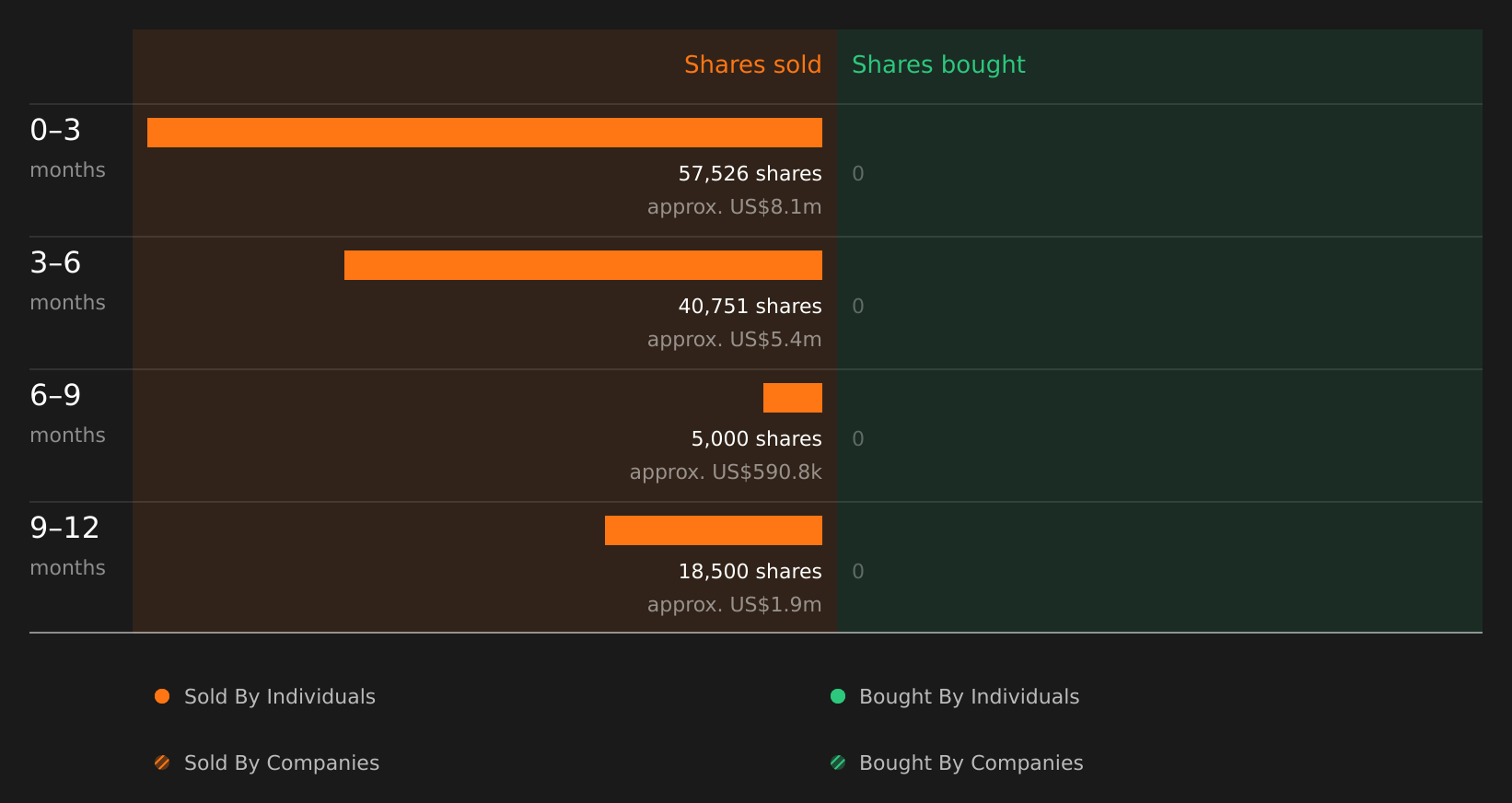Click the striped Sold By Companies legend icon
The height and width of the screenshot is (803, 1512).
pos(162,762)
